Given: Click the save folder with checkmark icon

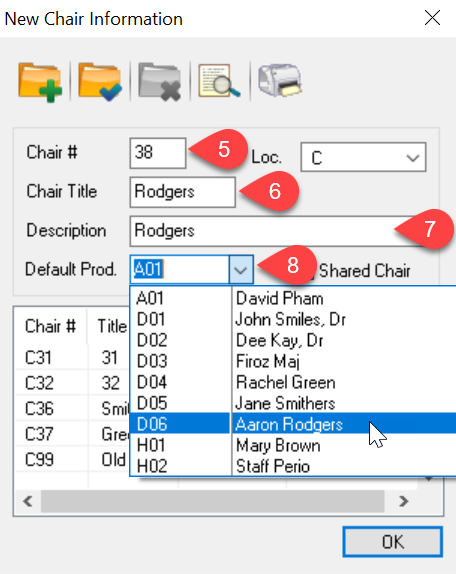Looking at the screenshot, I should pos(100,82).
